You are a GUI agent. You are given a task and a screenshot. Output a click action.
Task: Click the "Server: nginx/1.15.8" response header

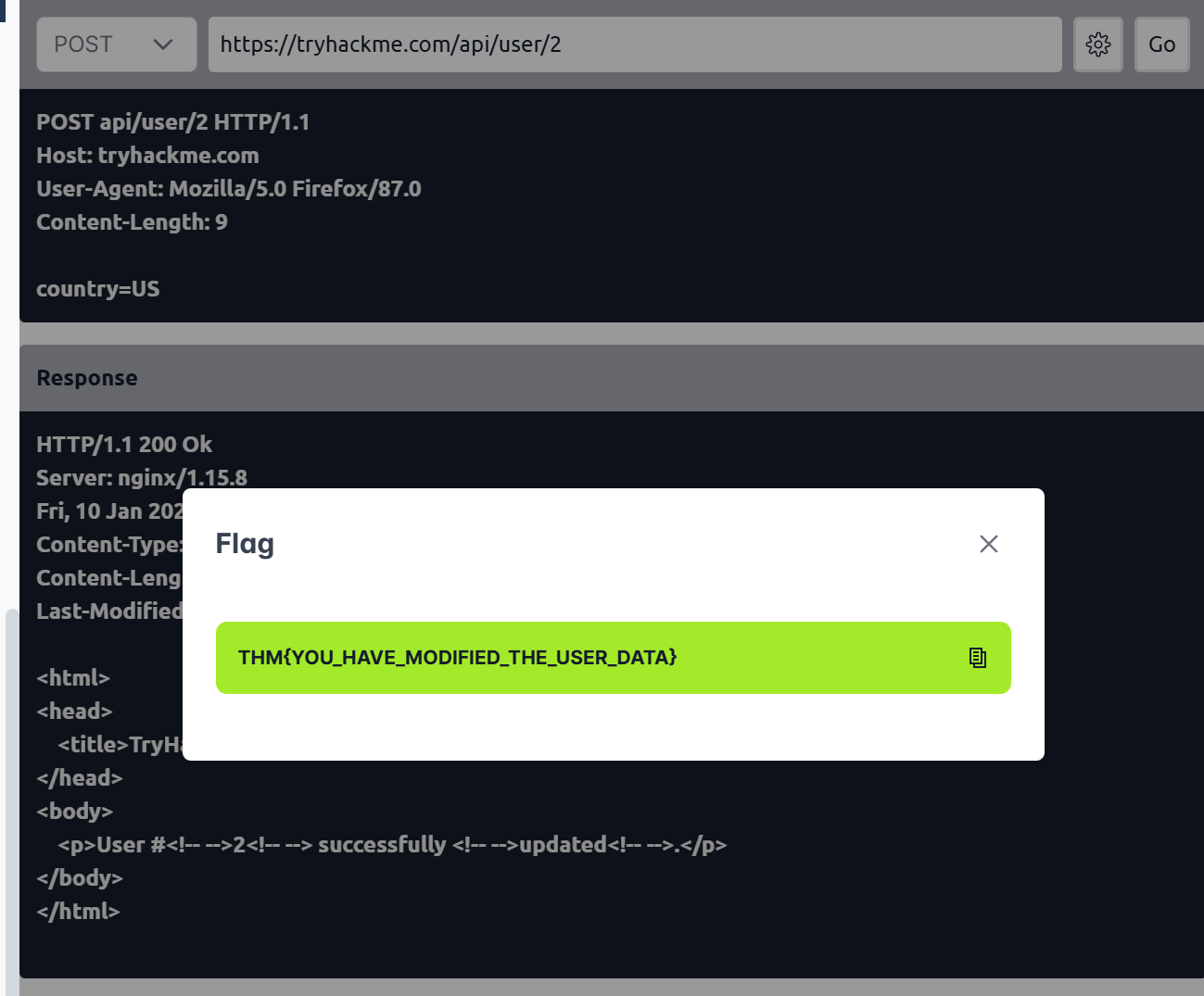pos(142,478)
